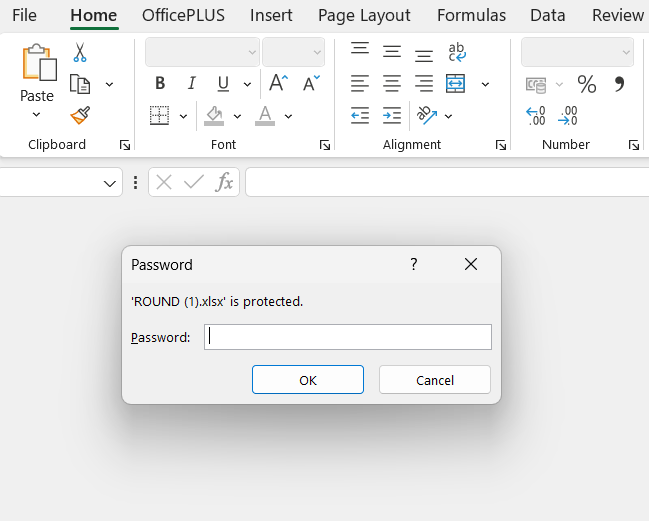Open the Insert tab
The width and height of the screenshot is (649, 521).
(x=271, y=15)
